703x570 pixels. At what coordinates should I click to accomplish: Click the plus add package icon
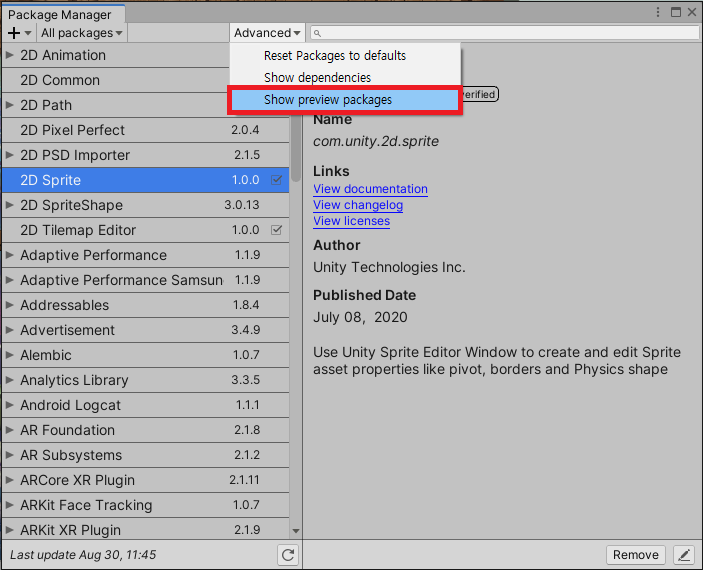click(14, 33)
